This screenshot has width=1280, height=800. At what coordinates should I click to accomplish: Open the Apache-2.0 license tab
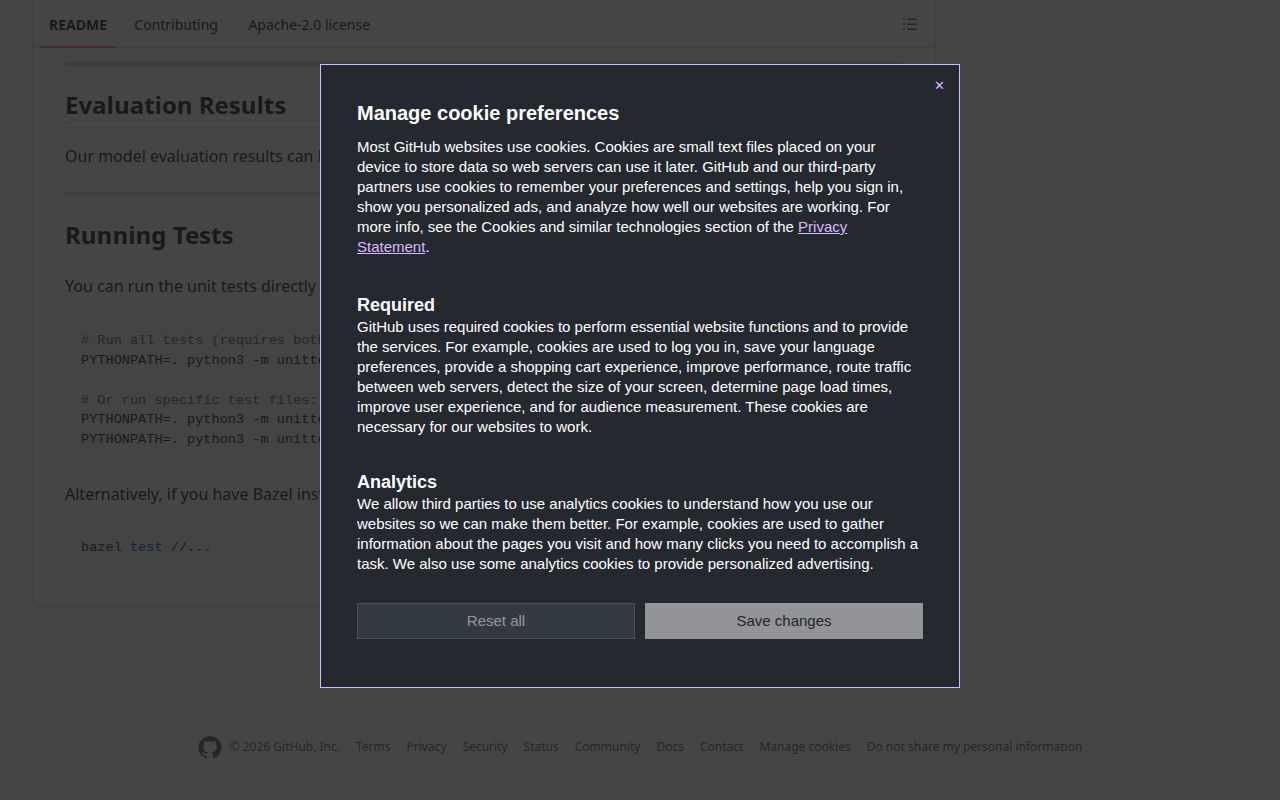pos(309,25)
